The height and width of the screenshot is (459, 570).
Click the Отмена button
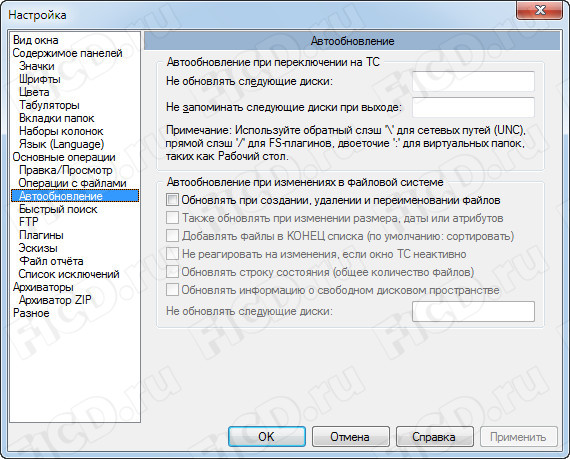[350, 436]
